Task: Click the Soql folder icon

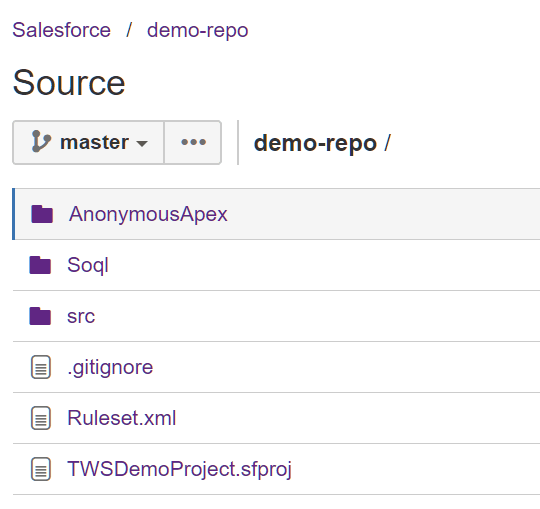Action: (40, 265)
